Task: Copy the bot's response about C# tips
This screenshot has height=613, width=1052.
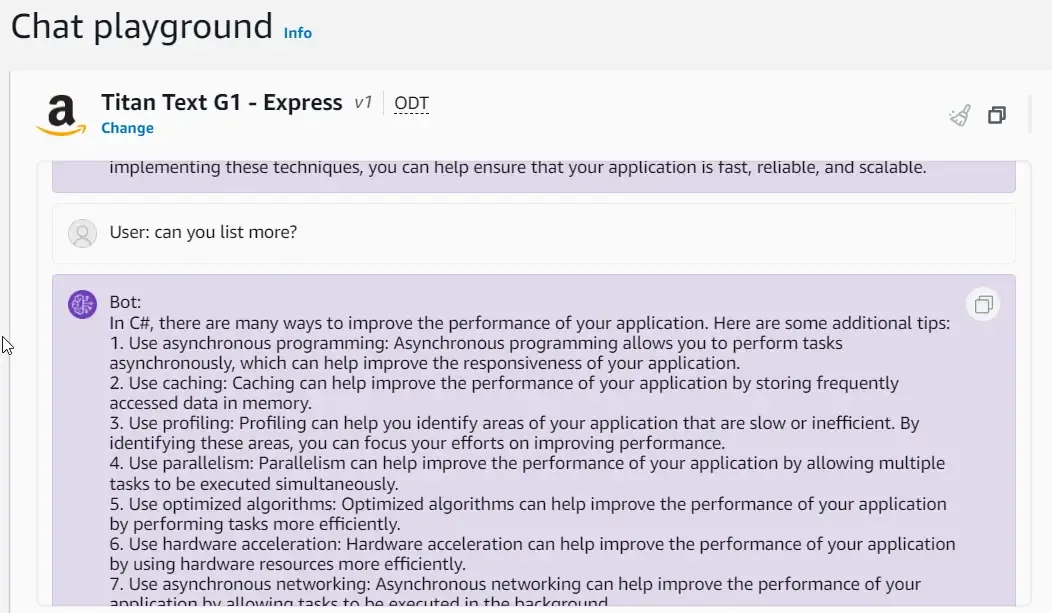Action: tap(983, 304)
